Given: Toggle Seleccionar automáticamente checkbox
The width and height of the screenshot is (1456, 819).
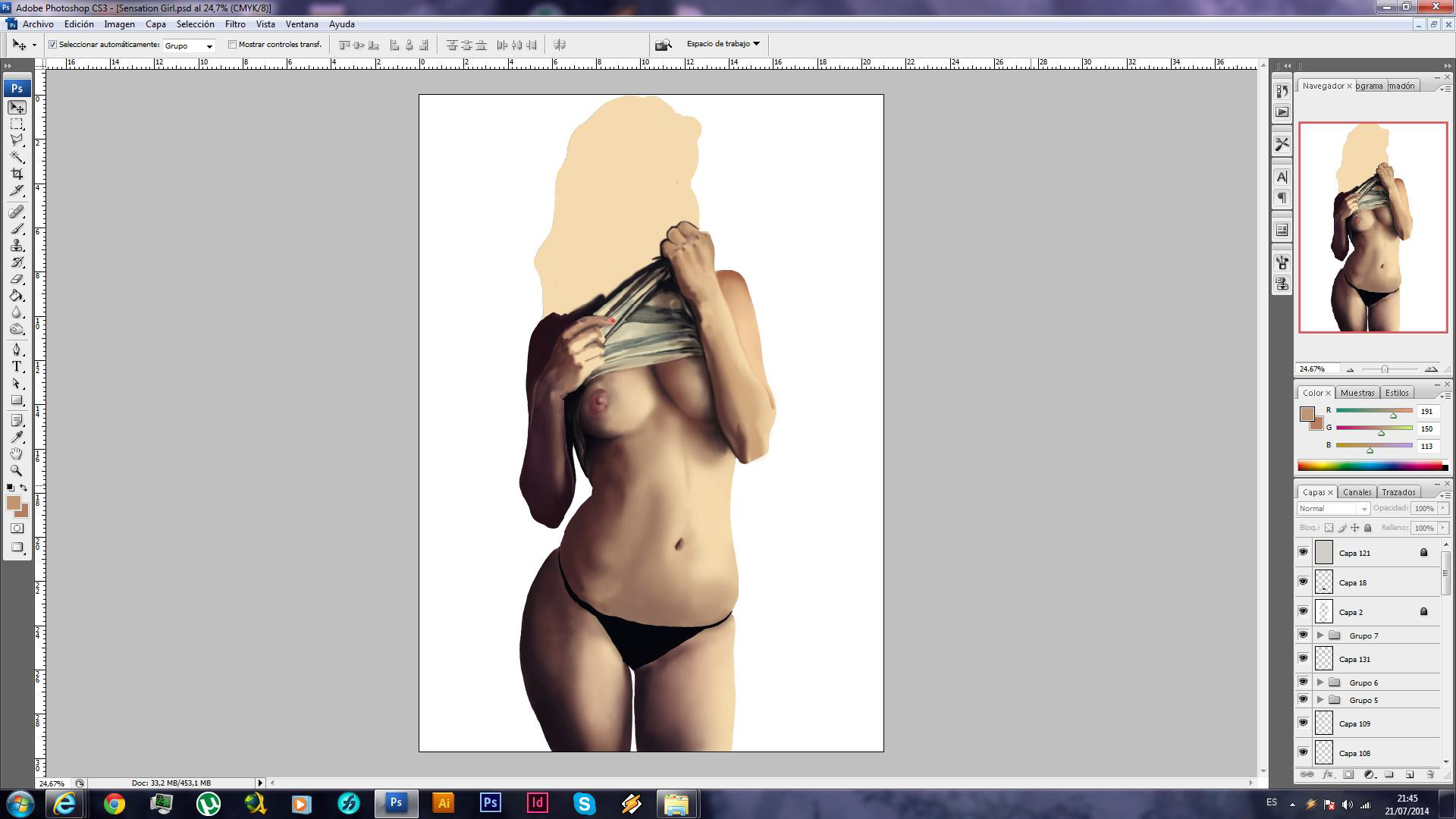Looking at the screenshot, I should coord(53,45).
